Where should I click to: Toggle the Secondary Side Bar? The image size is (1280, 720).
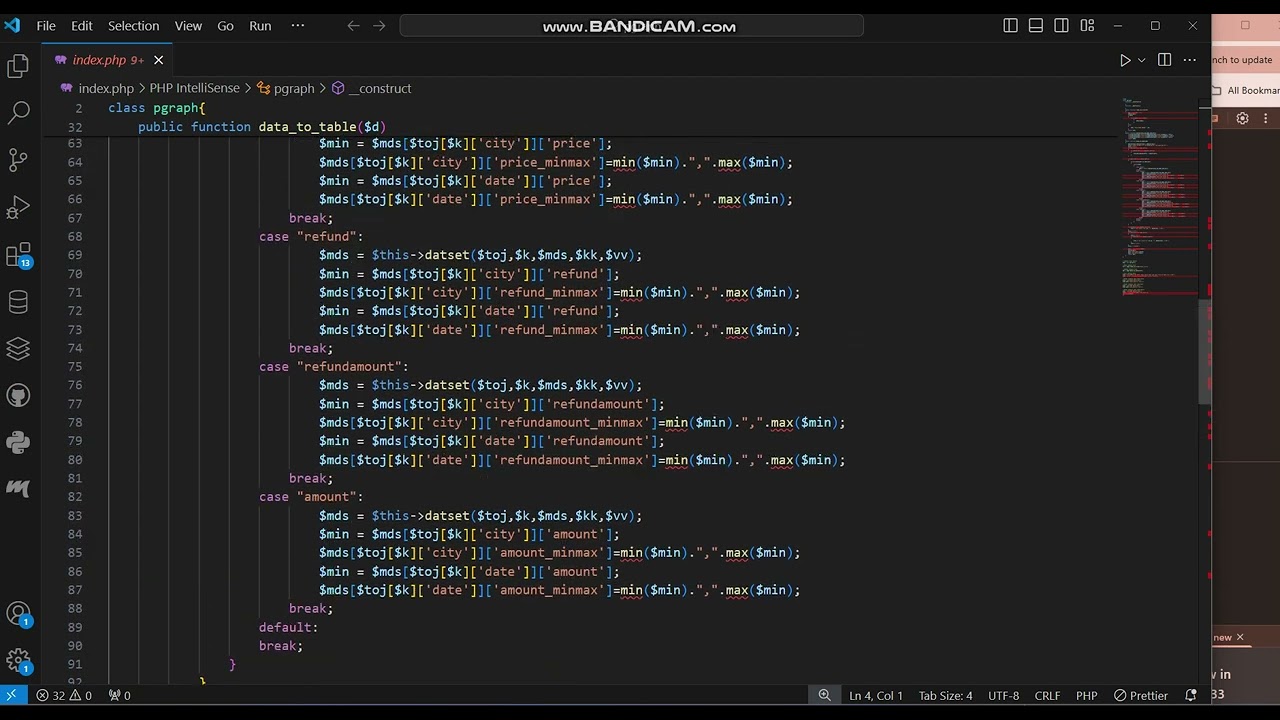click(1061, 26)
